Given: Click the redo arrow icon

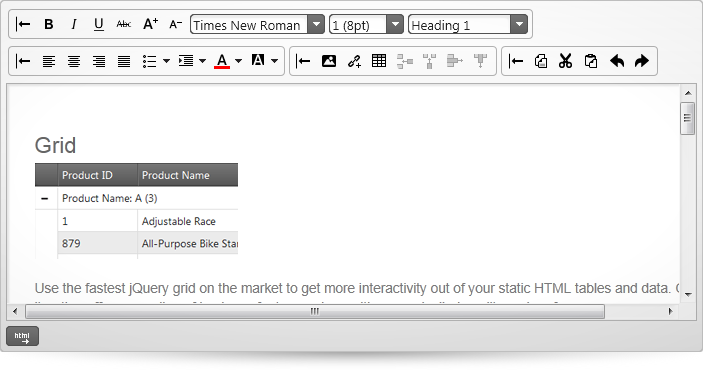Looking at the screenshot, I should [642, 61].
